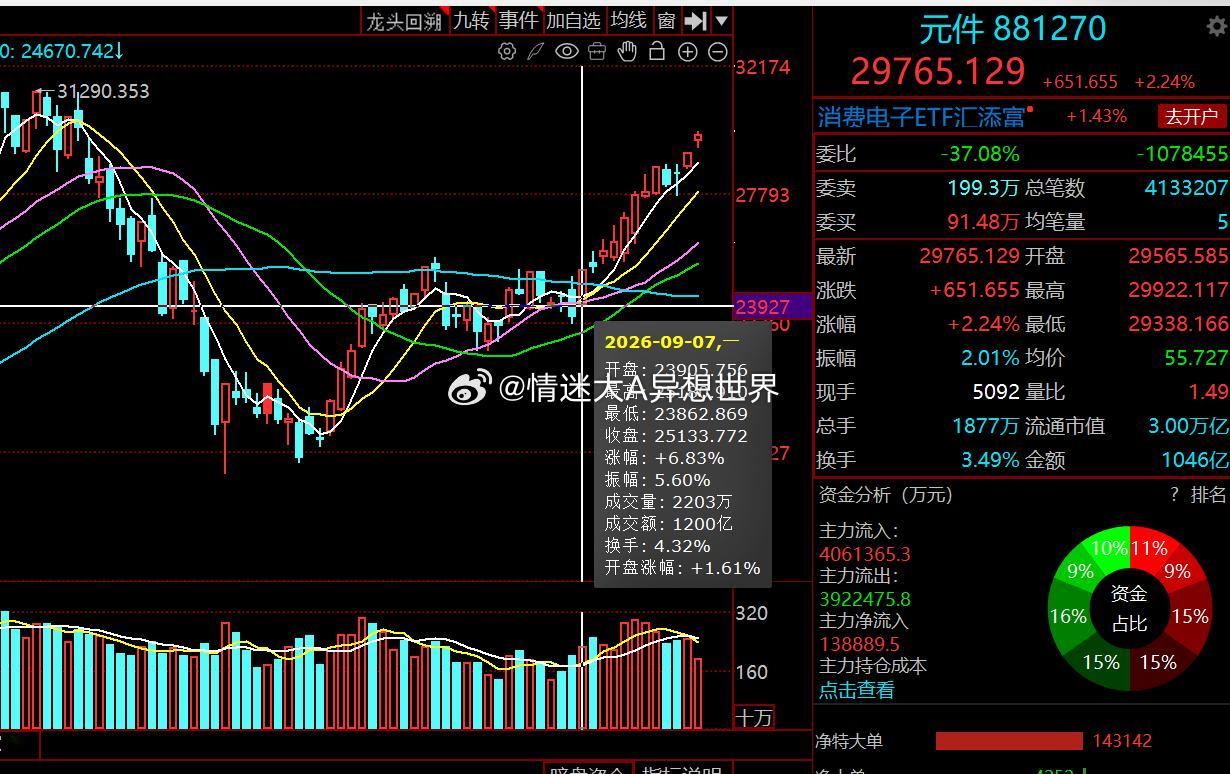Click the 元件 881270 title
Image resolution: width=1230 pixels, height=774 pixels.
[1013, 29]
